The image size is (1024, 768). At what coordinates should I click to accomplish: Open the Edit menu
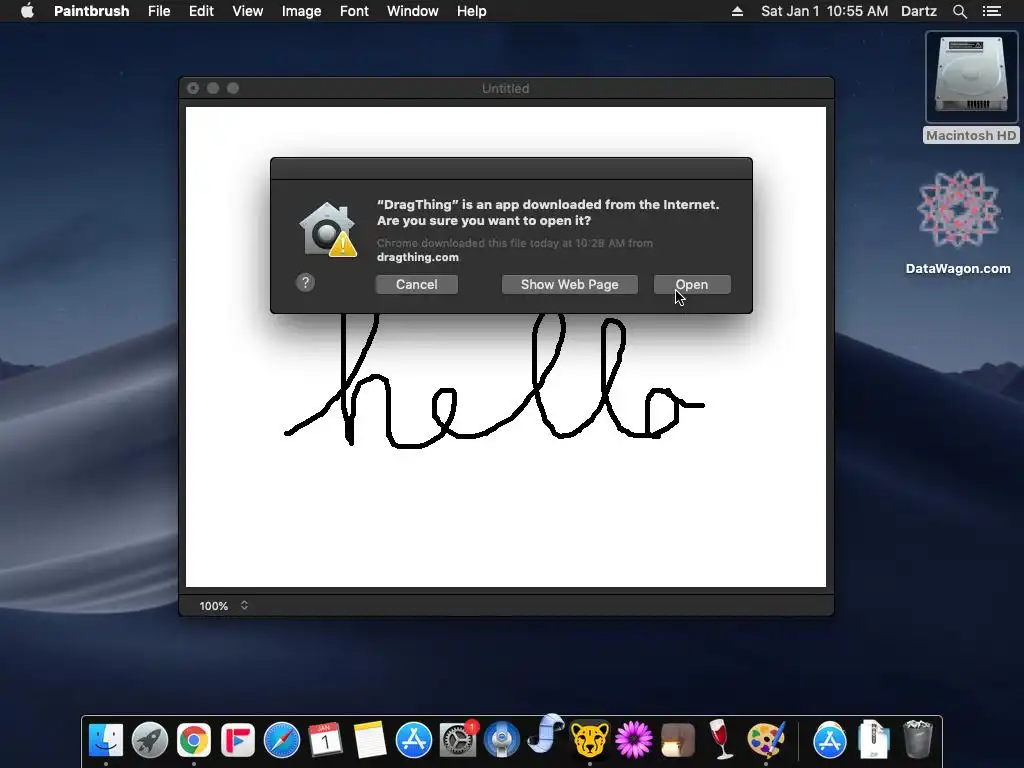[x=201, y=11]
